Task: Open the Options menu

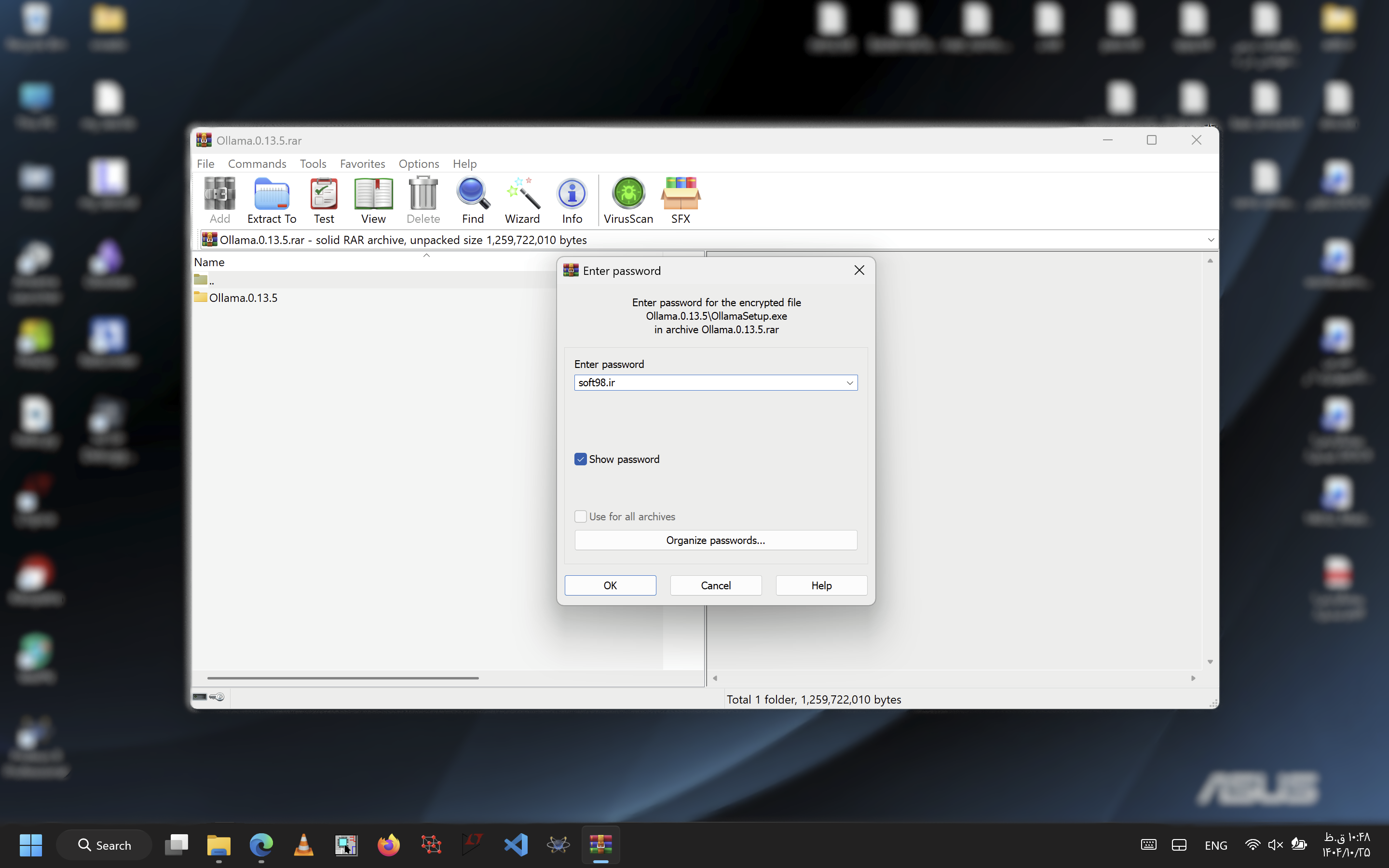Action: 419,163
